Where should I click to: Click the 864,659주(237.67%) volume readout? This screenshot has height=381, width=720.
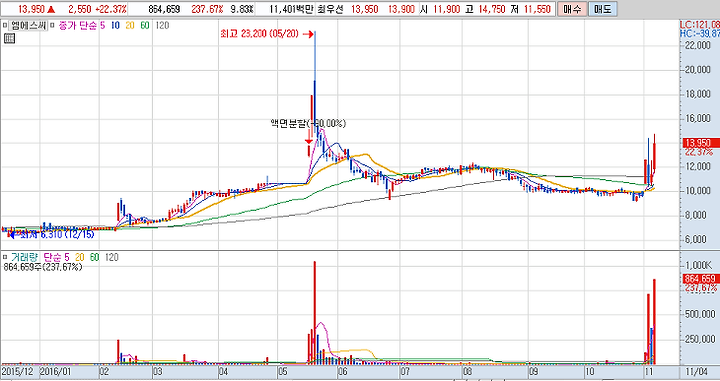(42, 267)
